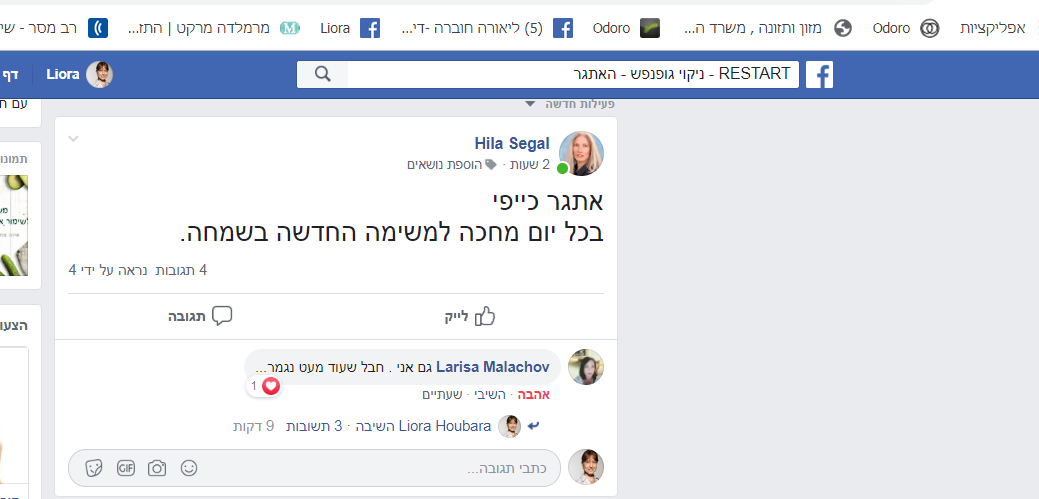Click the Facebook logo icon in header

pyautogui.click(x=819, y=75)
